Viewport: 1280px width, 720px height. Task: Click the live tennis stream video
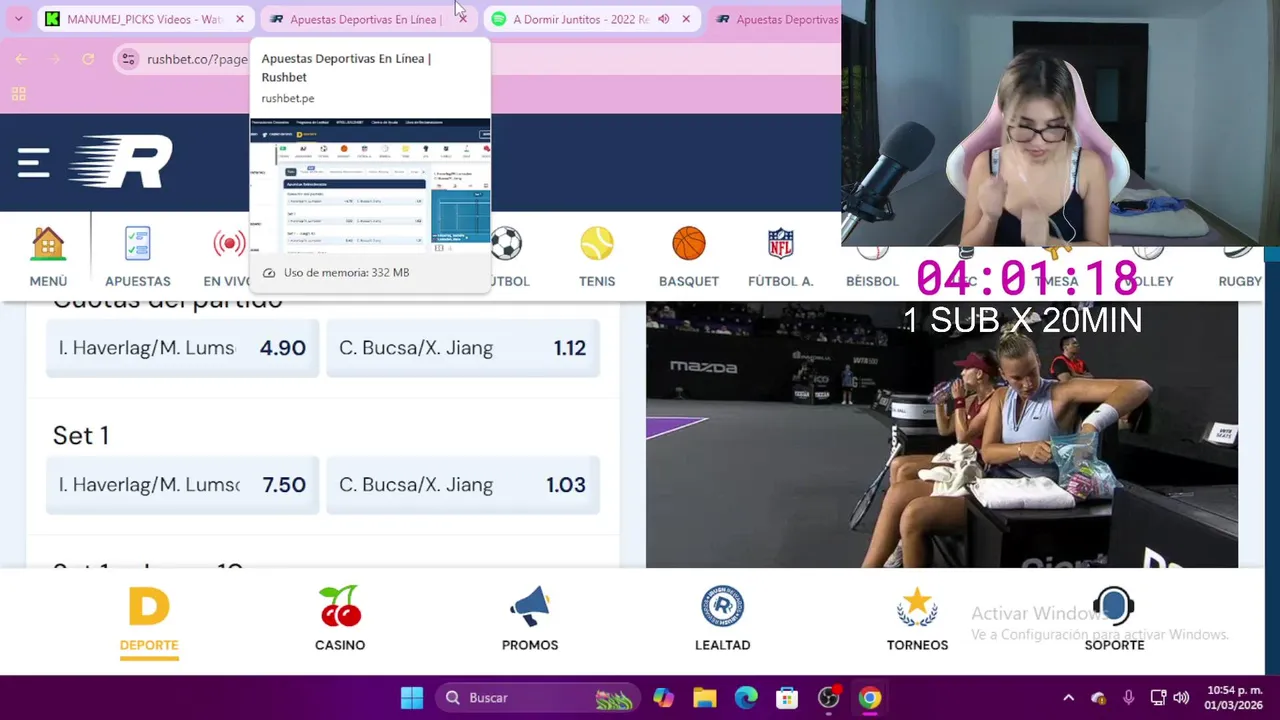tap(942, 435)
